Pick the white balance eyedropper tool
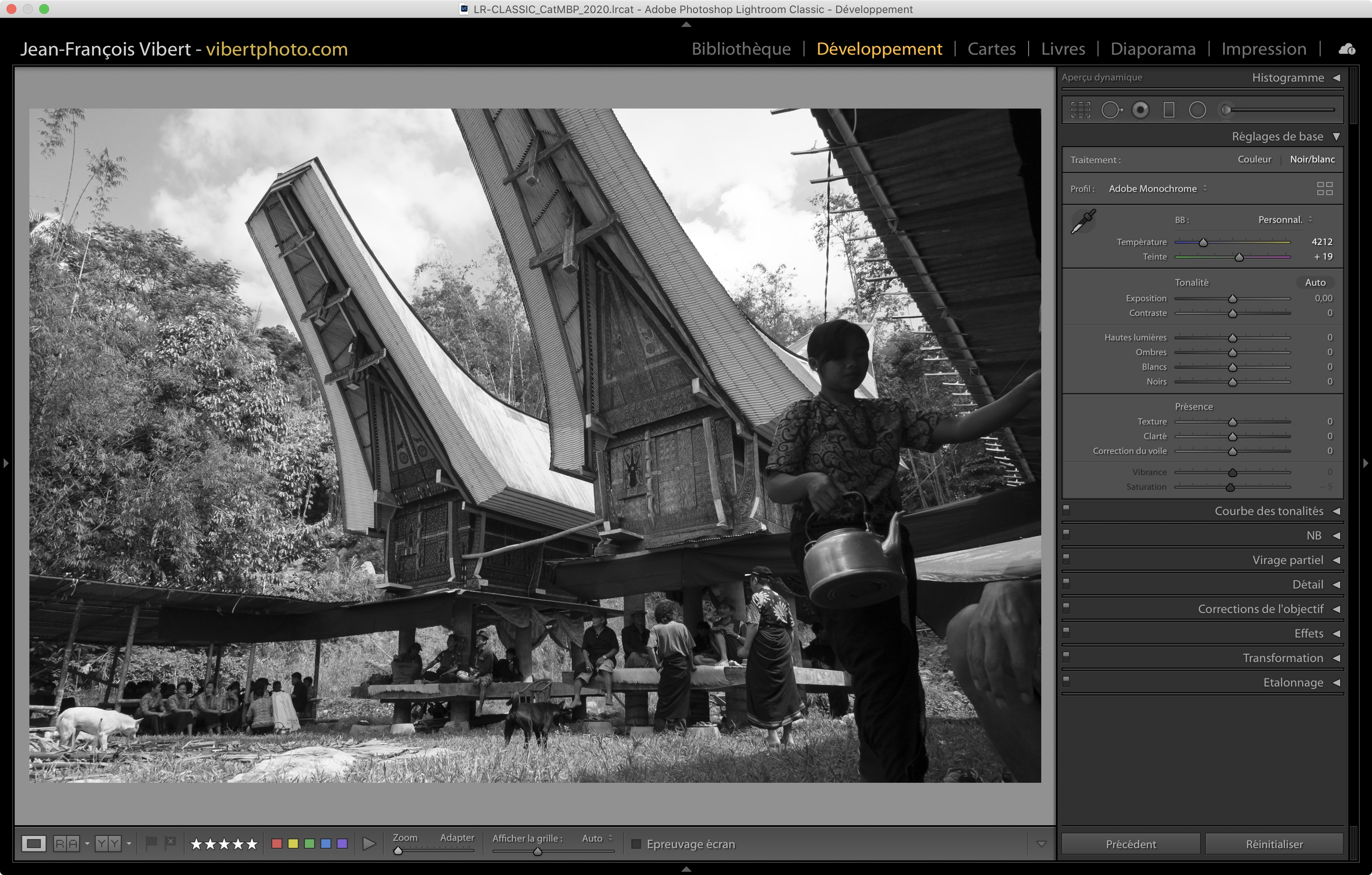This screenshot has width=1372, height=875. [1083, 221]
